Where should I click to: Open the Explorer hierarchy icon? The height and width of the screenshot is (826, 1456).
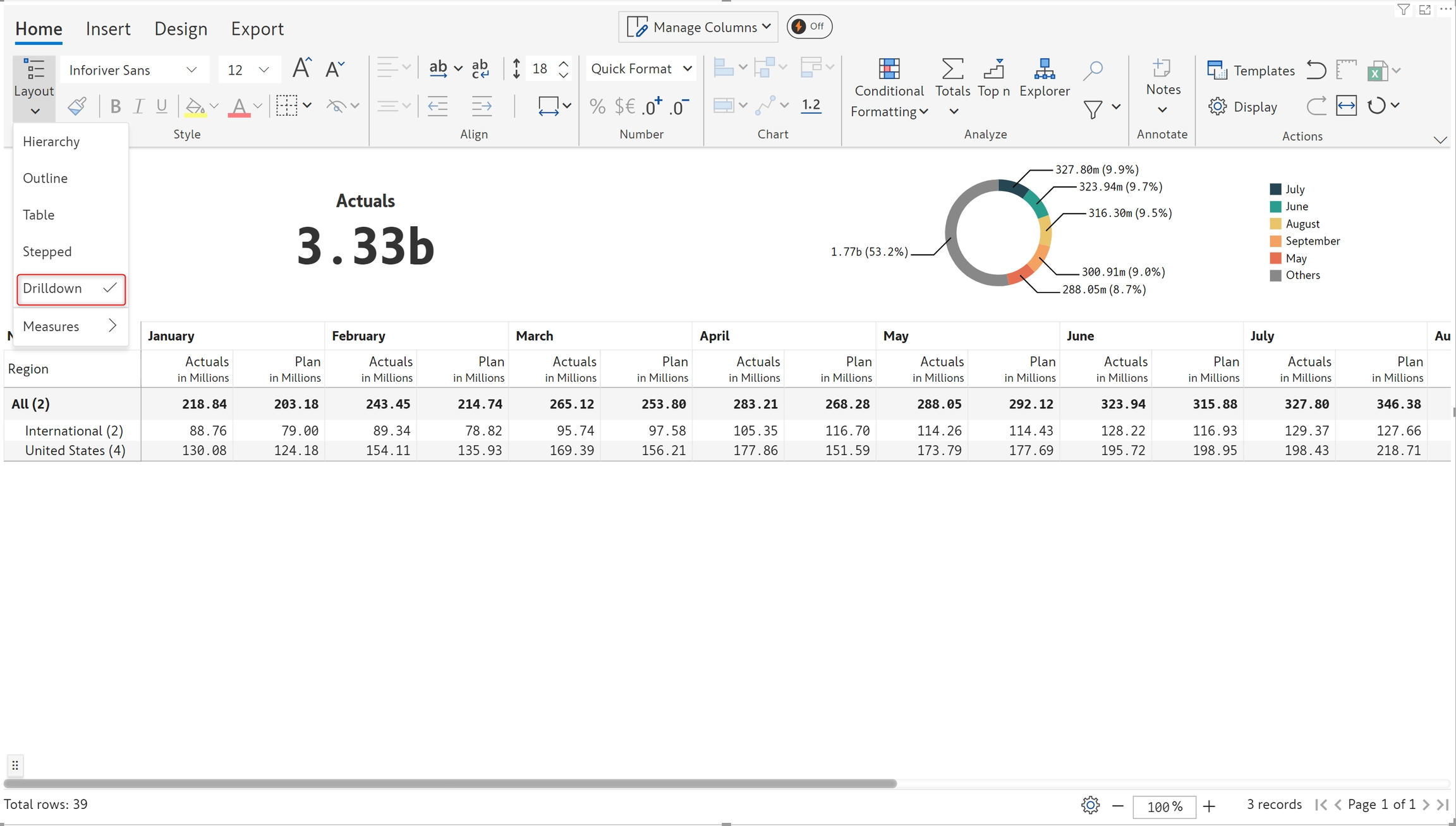coord(1044,69)
